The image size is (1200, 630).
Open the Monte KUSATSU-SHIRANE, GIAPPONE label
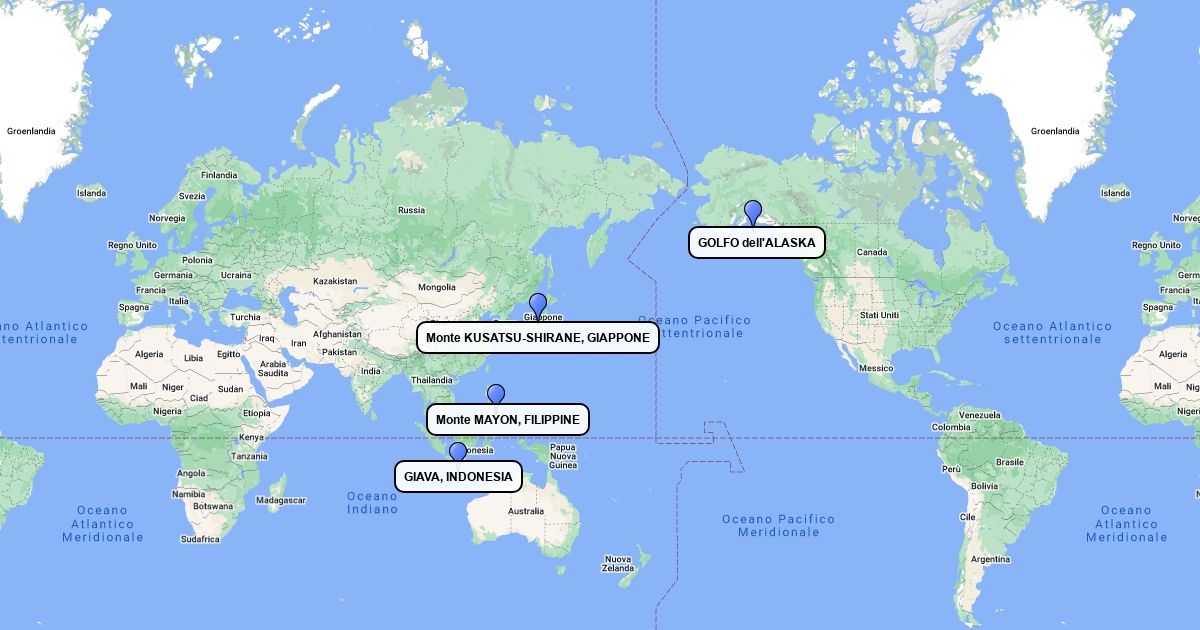point(538,337)
